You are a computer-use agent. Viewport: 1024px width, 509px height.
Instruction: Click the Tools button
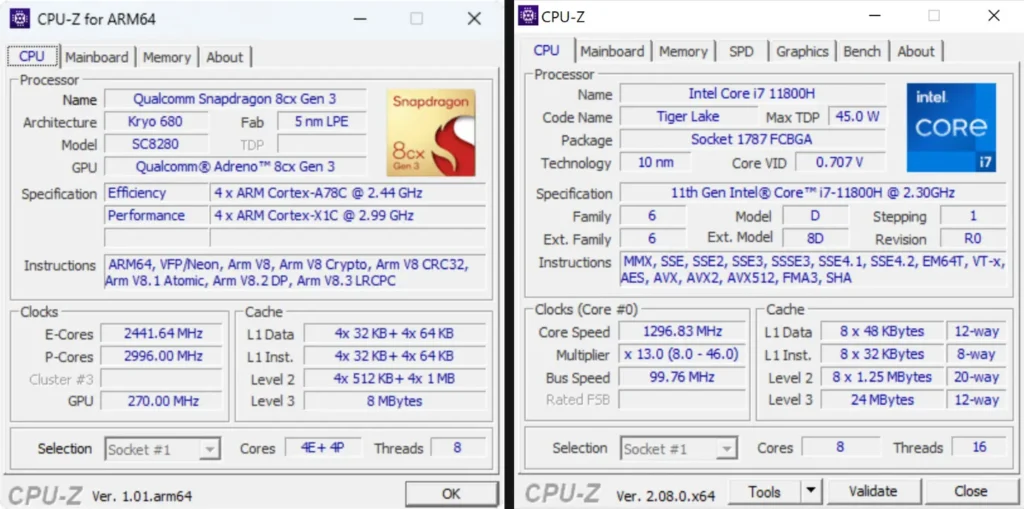[x=765, y=491]
